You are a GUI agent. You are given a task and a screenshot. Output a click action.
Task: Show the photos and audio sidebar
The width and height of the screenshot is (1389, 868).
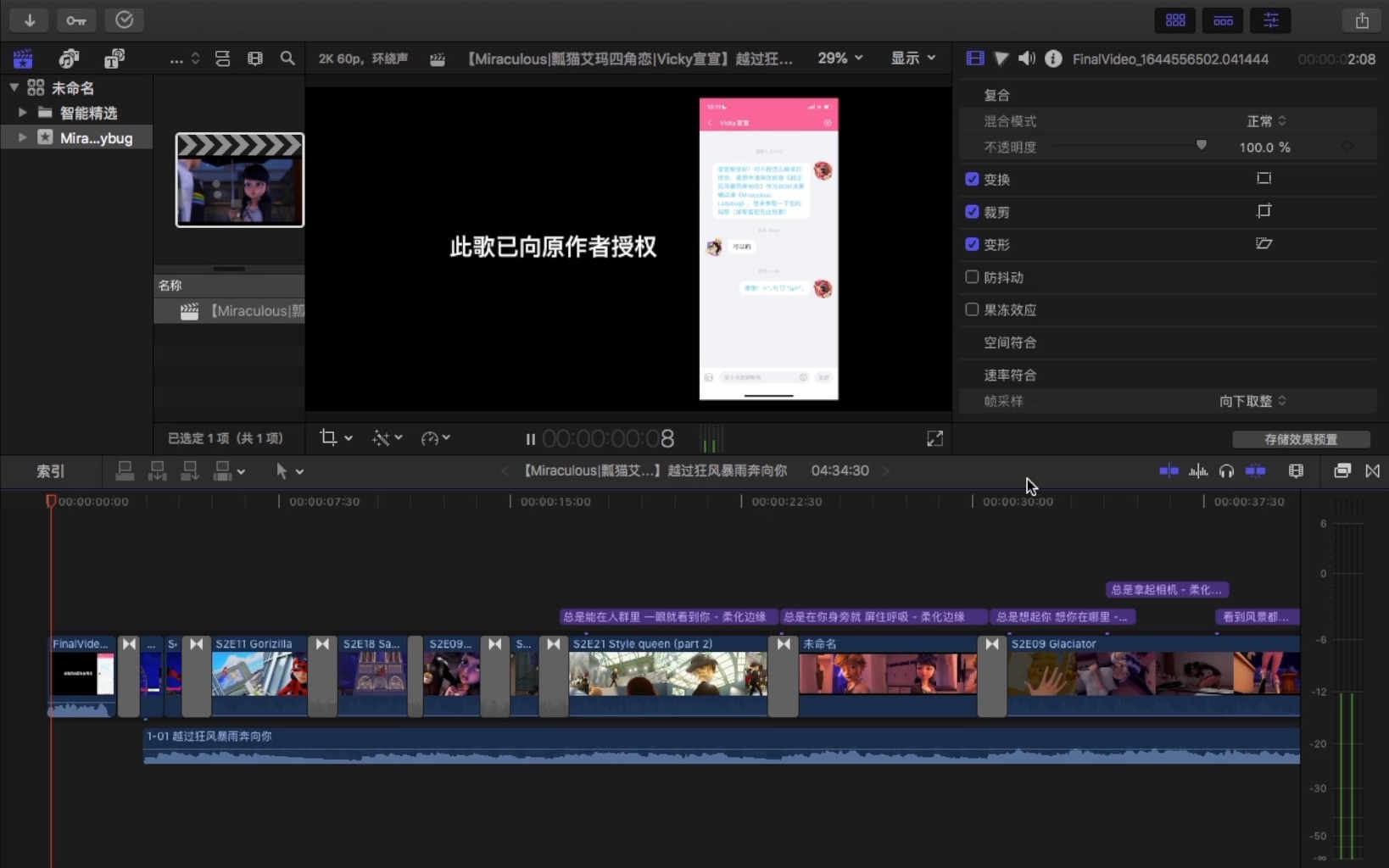(x=69, y=58)
